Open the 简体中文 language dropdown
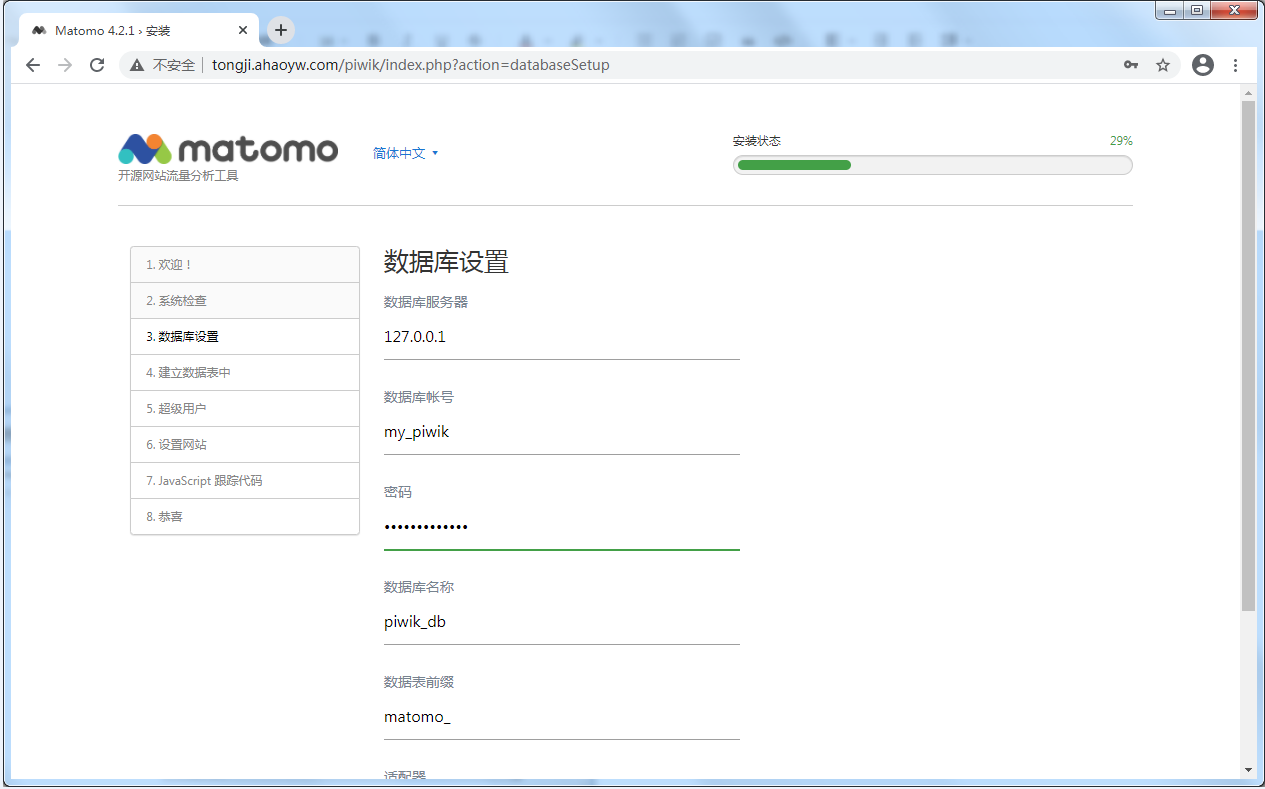1265x789 pixels. [406, 153]
